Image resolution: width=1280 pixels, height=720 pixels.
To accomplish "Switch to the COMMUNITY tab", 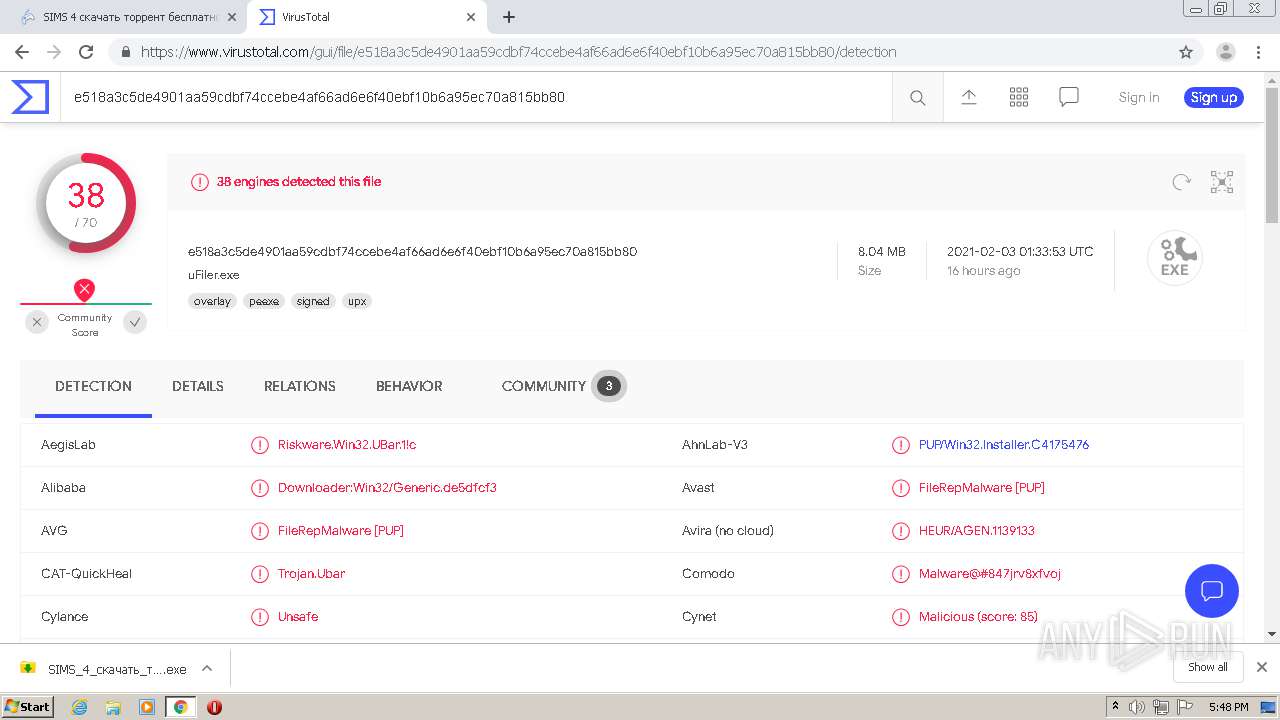I will [563, 386].
